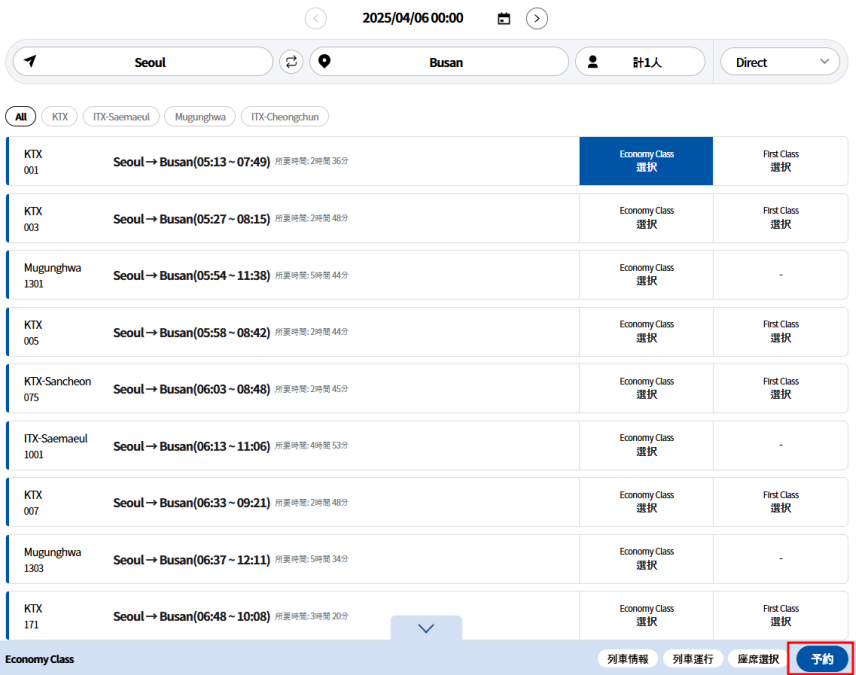
Task: Filter trains by Mugunghwa
Action: point(200,117)
